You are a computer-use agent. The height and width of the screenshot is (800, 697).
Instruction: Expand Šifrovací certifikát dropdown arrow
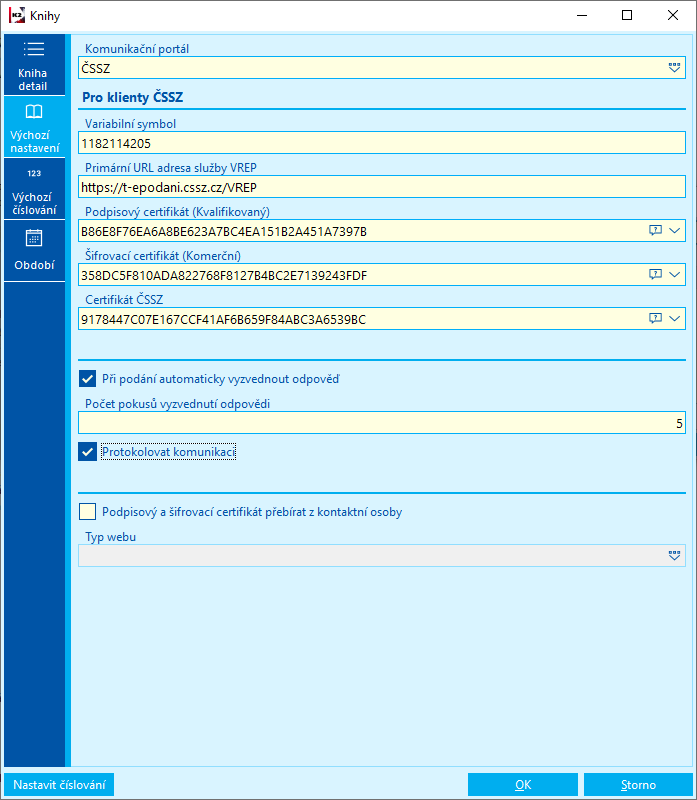pos(675,274)
